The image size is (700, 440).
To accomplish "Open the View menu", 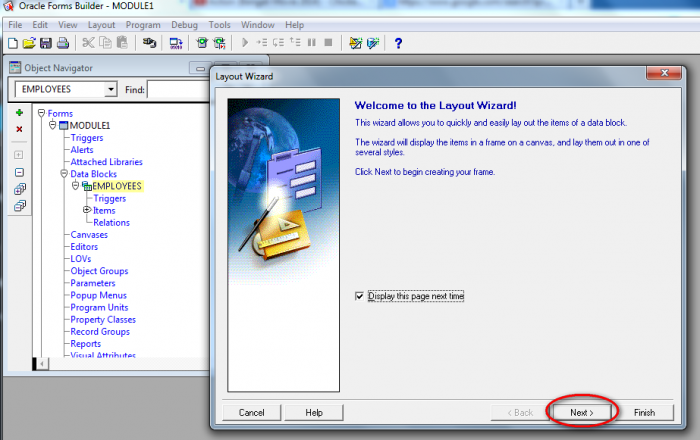I will (x=67, y=25).
